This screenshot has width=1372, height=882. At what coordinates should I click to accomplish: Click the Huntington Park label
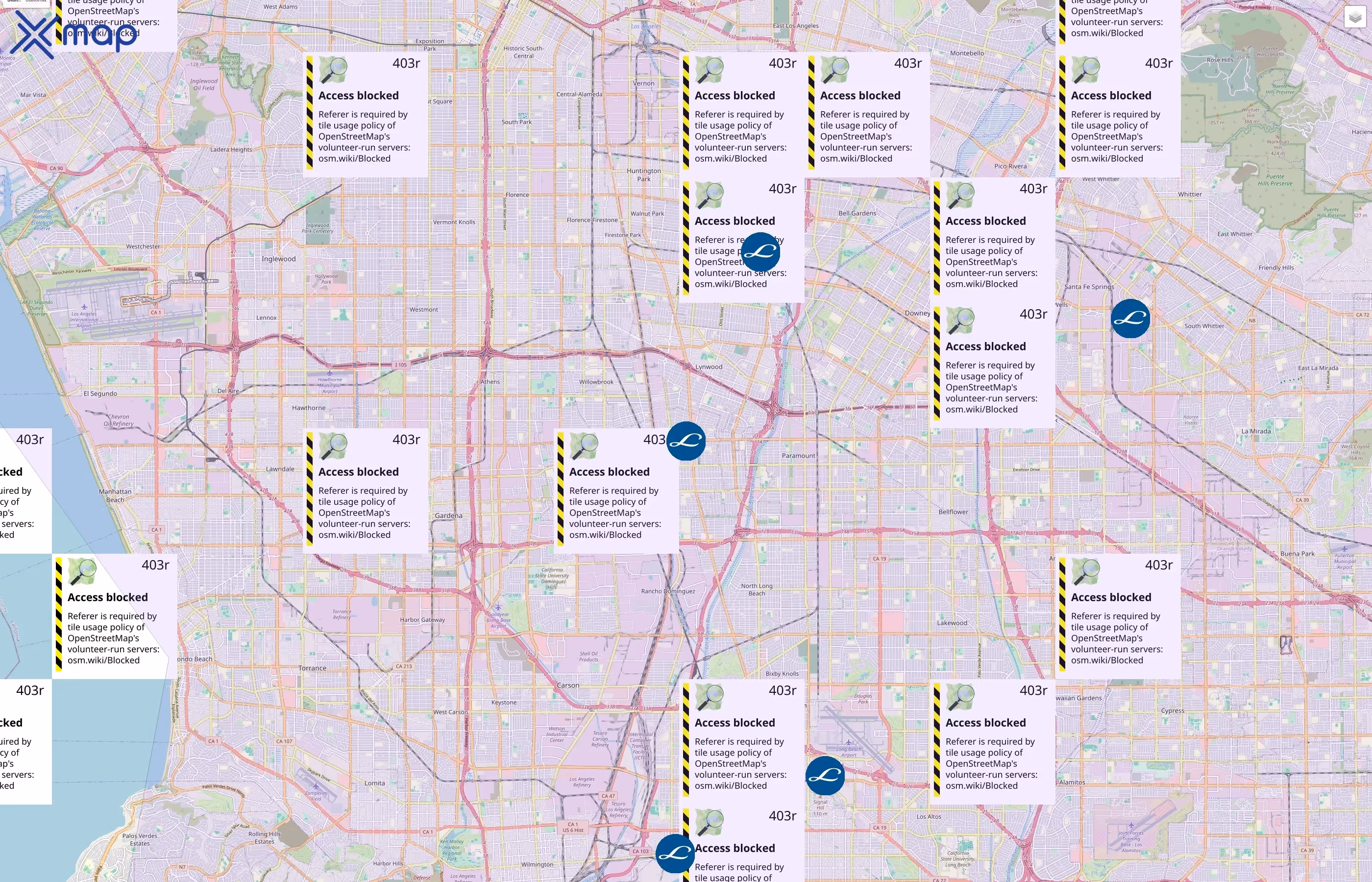[644, 174]
